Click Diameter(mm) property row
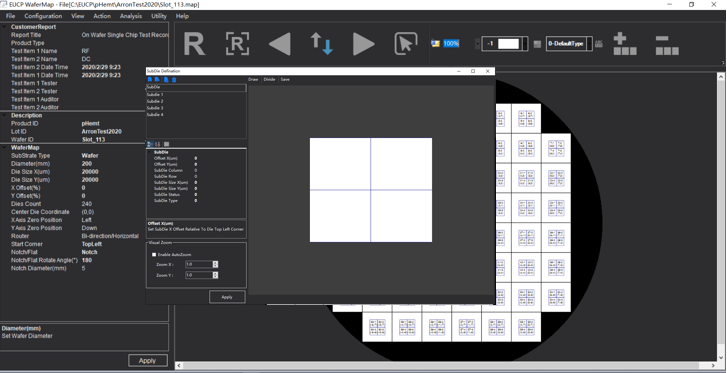Screen dimensions: 727x373 coord(84,164)
